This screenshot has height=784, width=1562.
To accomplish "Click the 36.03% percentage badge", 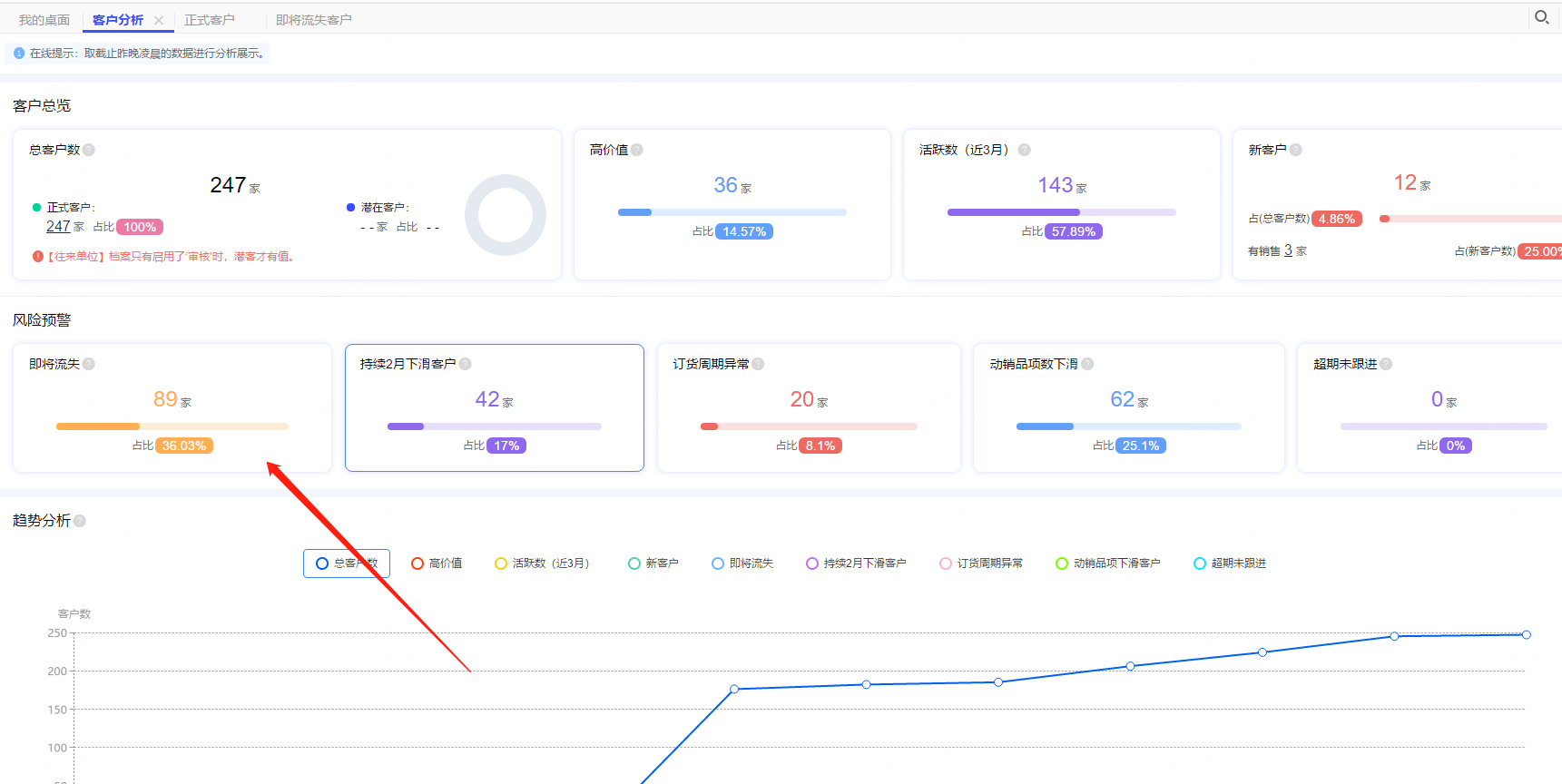I will [184, 446].
